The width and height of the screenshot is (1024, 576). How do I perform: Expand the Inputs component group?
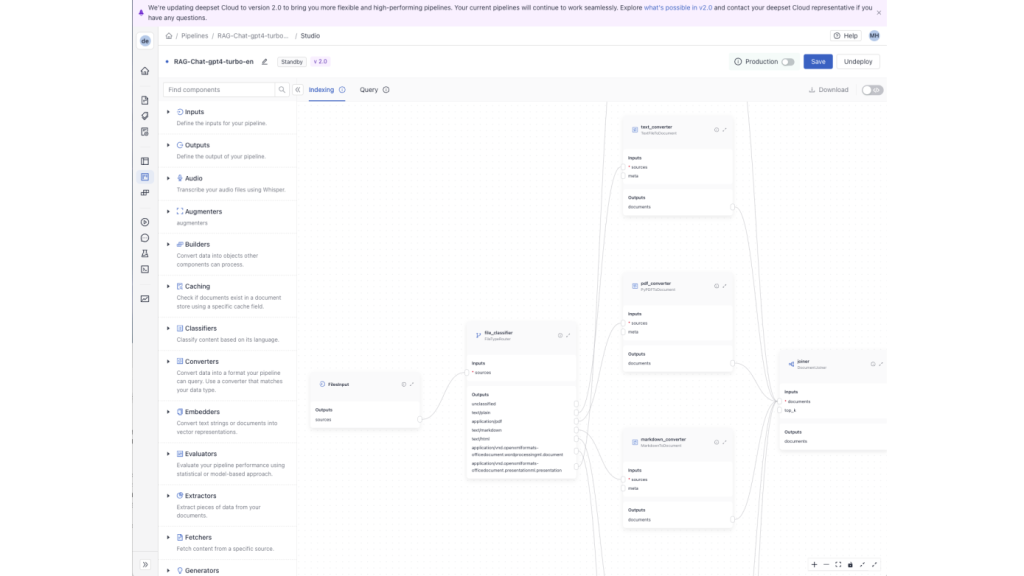point(168,112)
